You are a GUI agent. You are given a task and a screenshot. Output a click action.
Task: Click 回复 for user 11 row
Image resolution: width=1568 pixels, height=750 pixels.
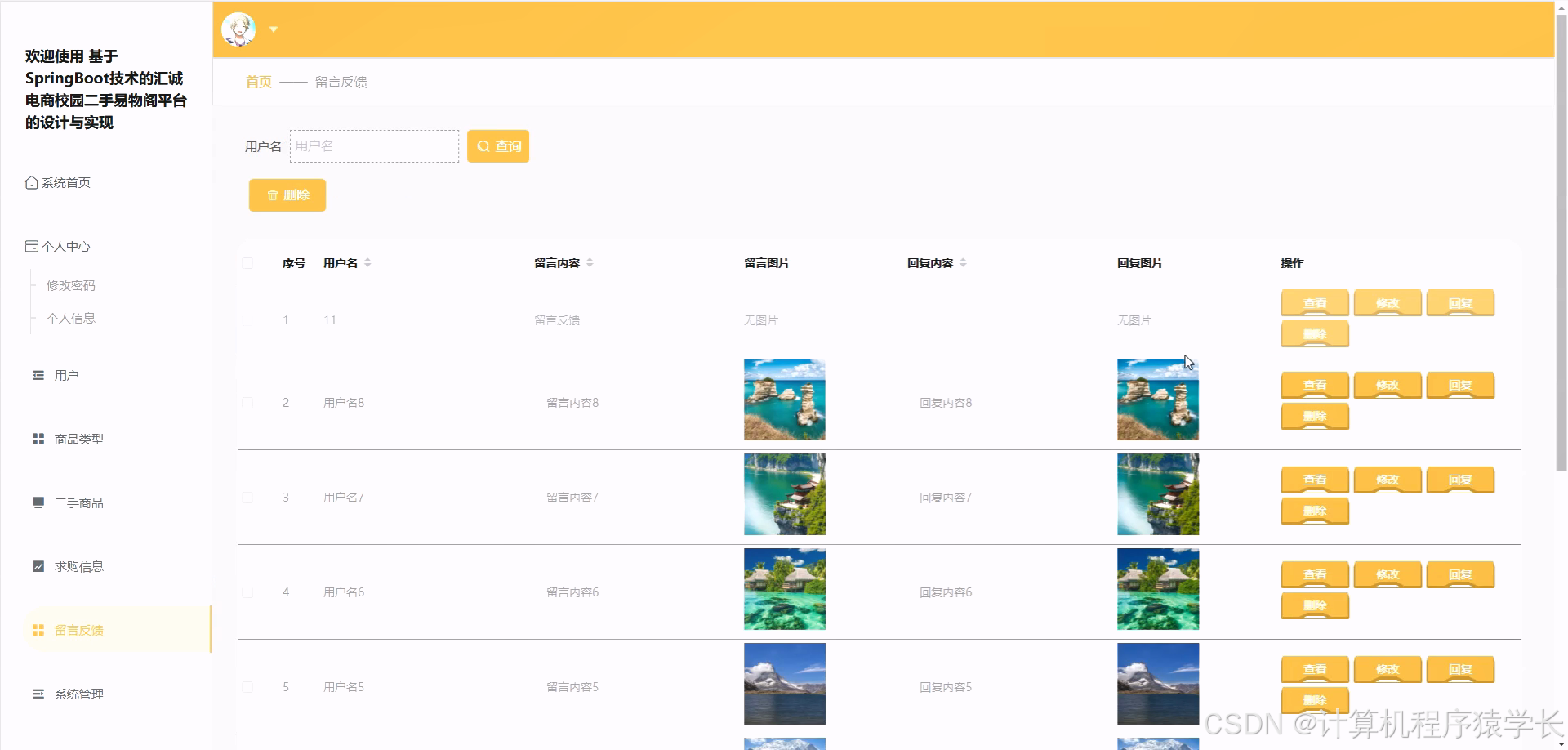[x=1460, y=303]
